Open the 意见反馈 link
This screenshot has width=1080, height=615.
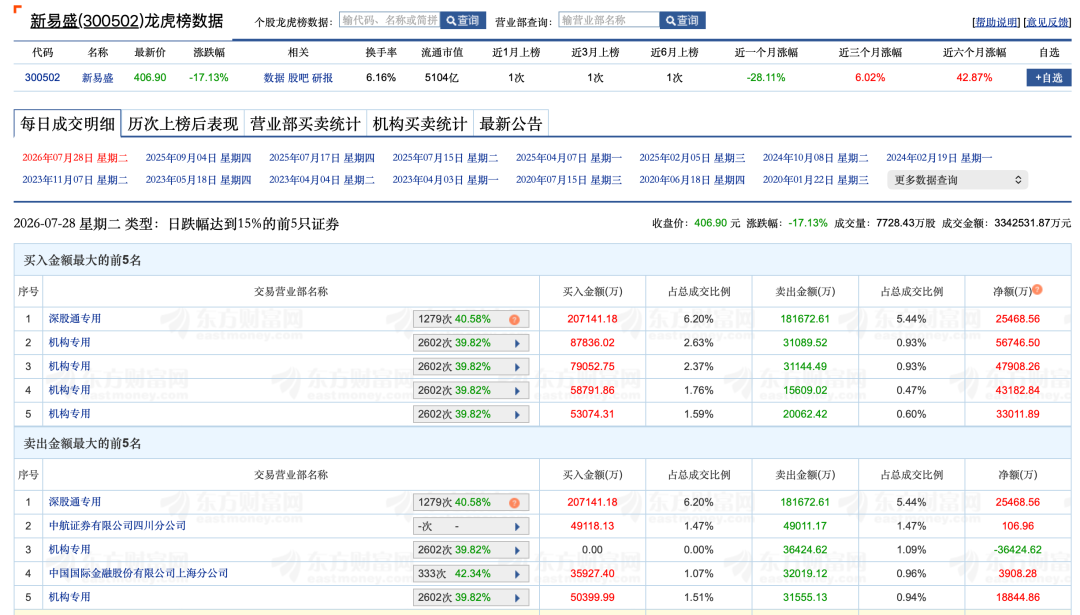click(1047, 22)
